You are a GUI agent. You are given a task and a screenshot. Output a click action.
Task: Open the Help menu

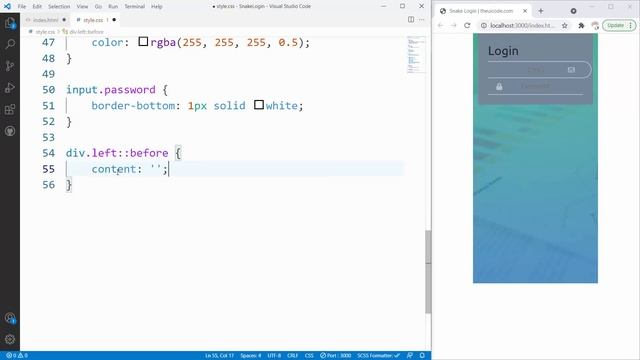click(x=157, y=7)
